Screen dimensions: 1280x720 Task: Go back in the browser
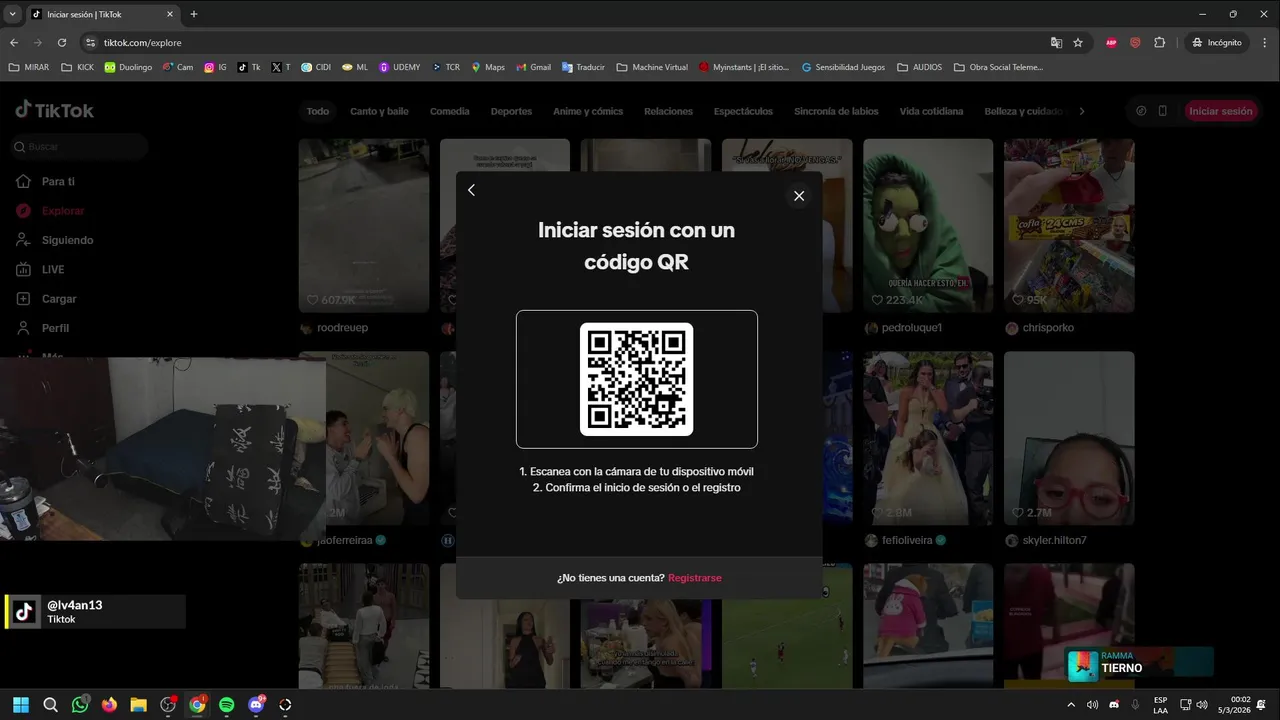14,43
